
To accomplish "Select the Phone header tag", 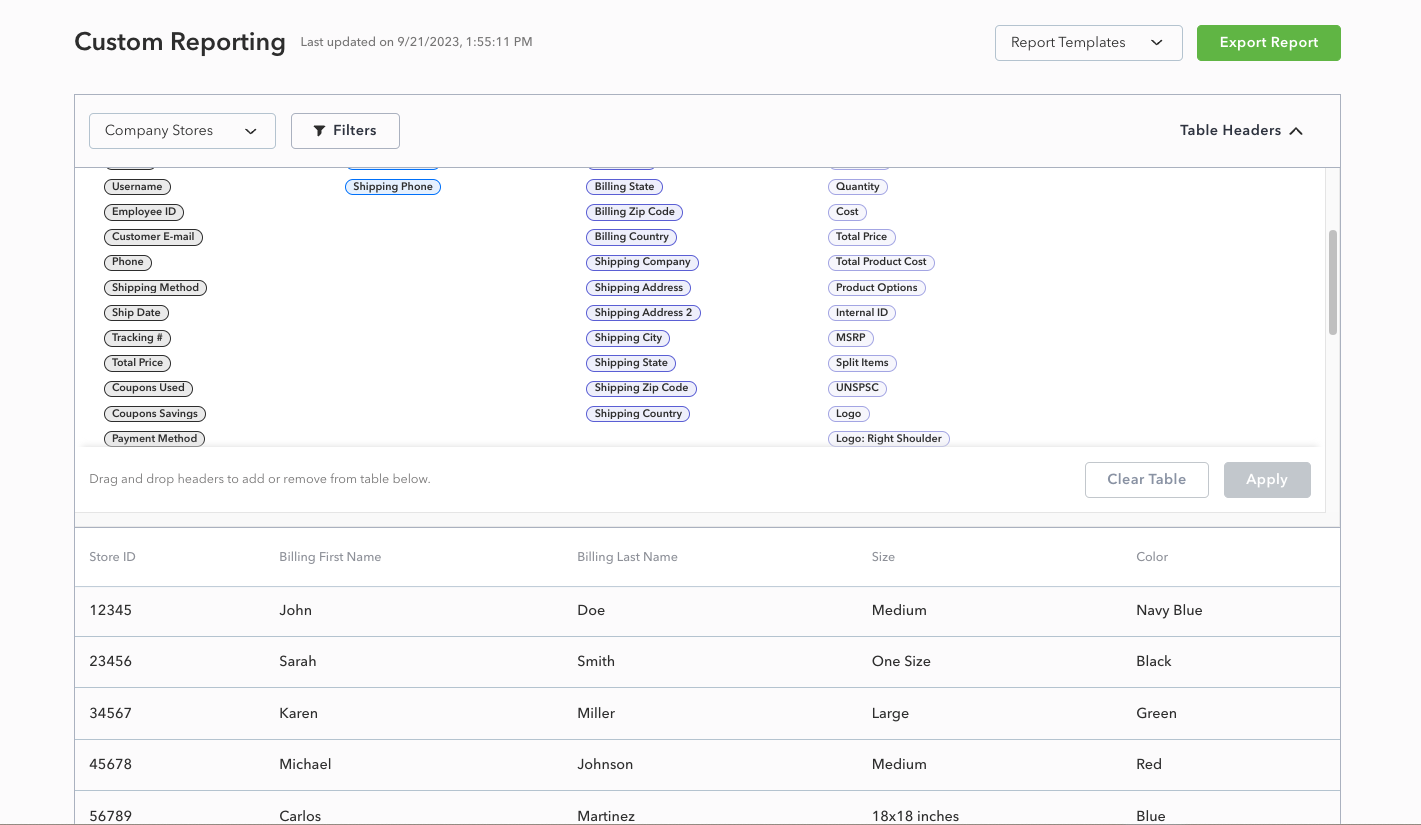I will (128, 262).
